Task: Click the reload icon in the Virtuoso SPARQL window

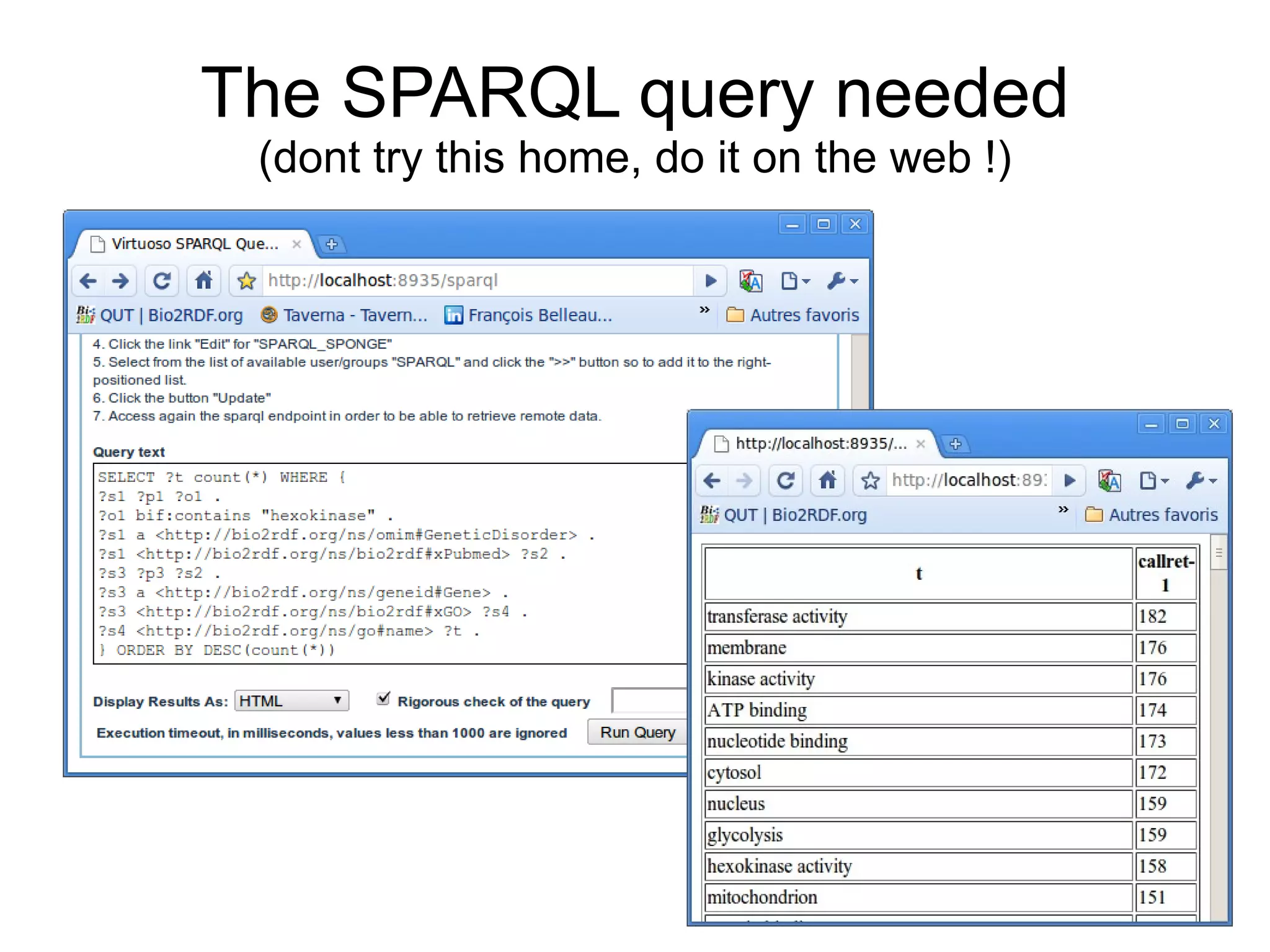Action: coord(162,281)
